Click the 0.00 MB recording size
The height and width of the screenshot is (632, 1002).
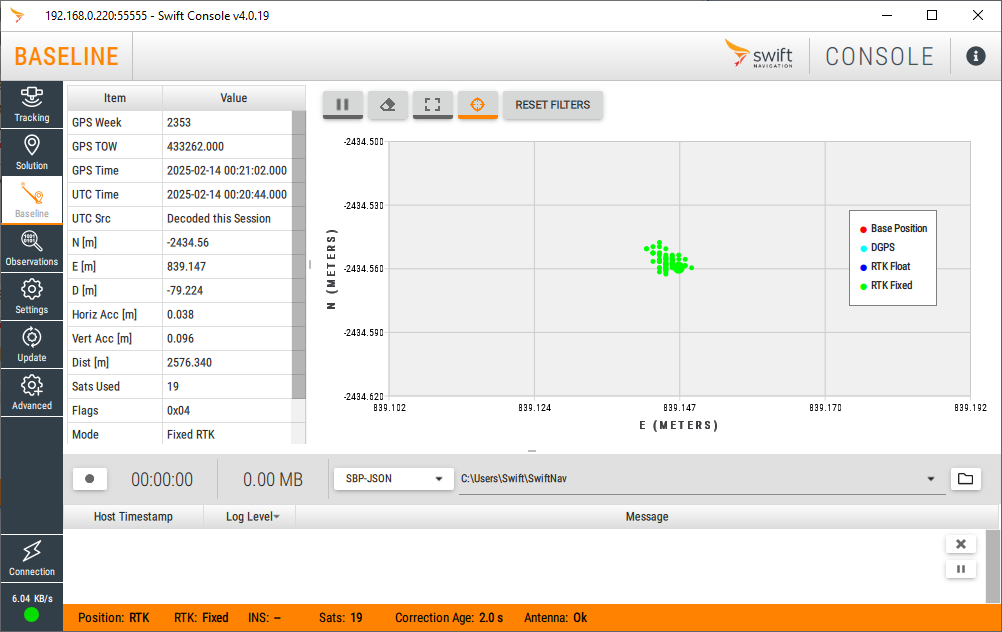pos(273,479)
